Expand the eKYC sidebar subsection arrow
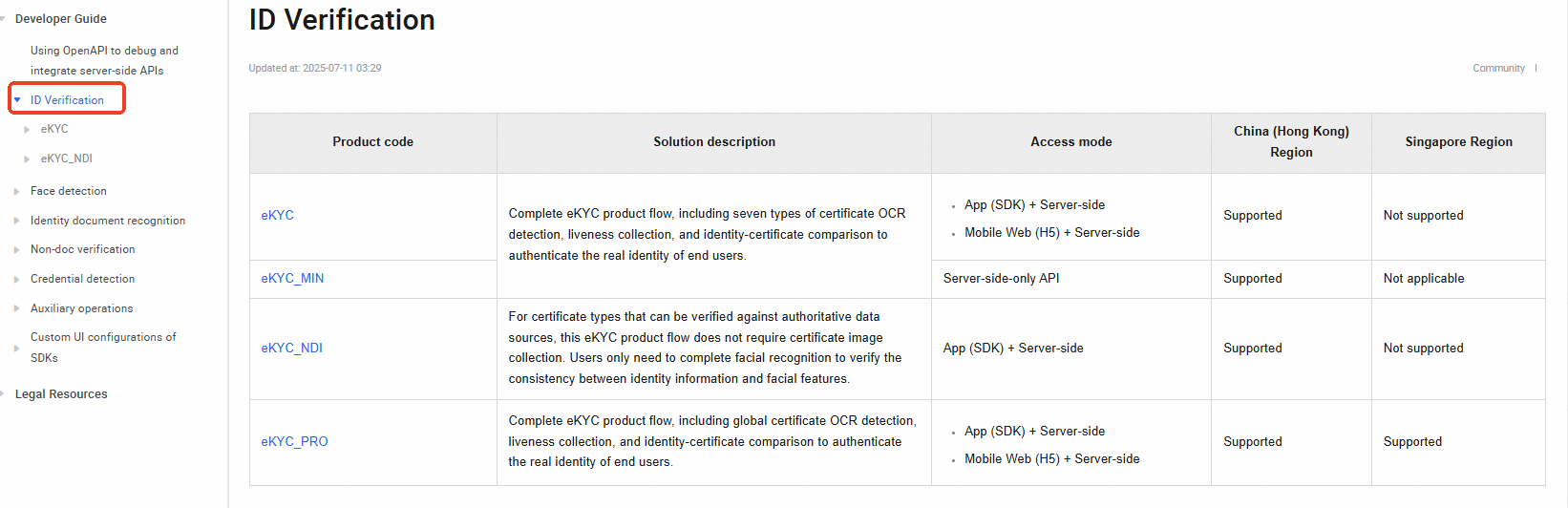The width and height of the screenshot is (1568, 508). 27,129
